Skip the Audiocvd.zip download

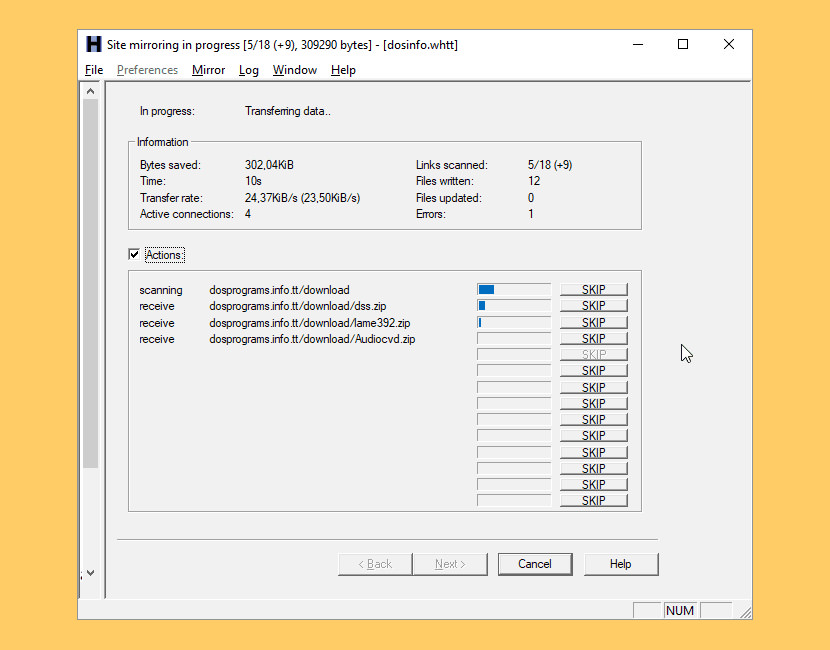tap(593, 338)
